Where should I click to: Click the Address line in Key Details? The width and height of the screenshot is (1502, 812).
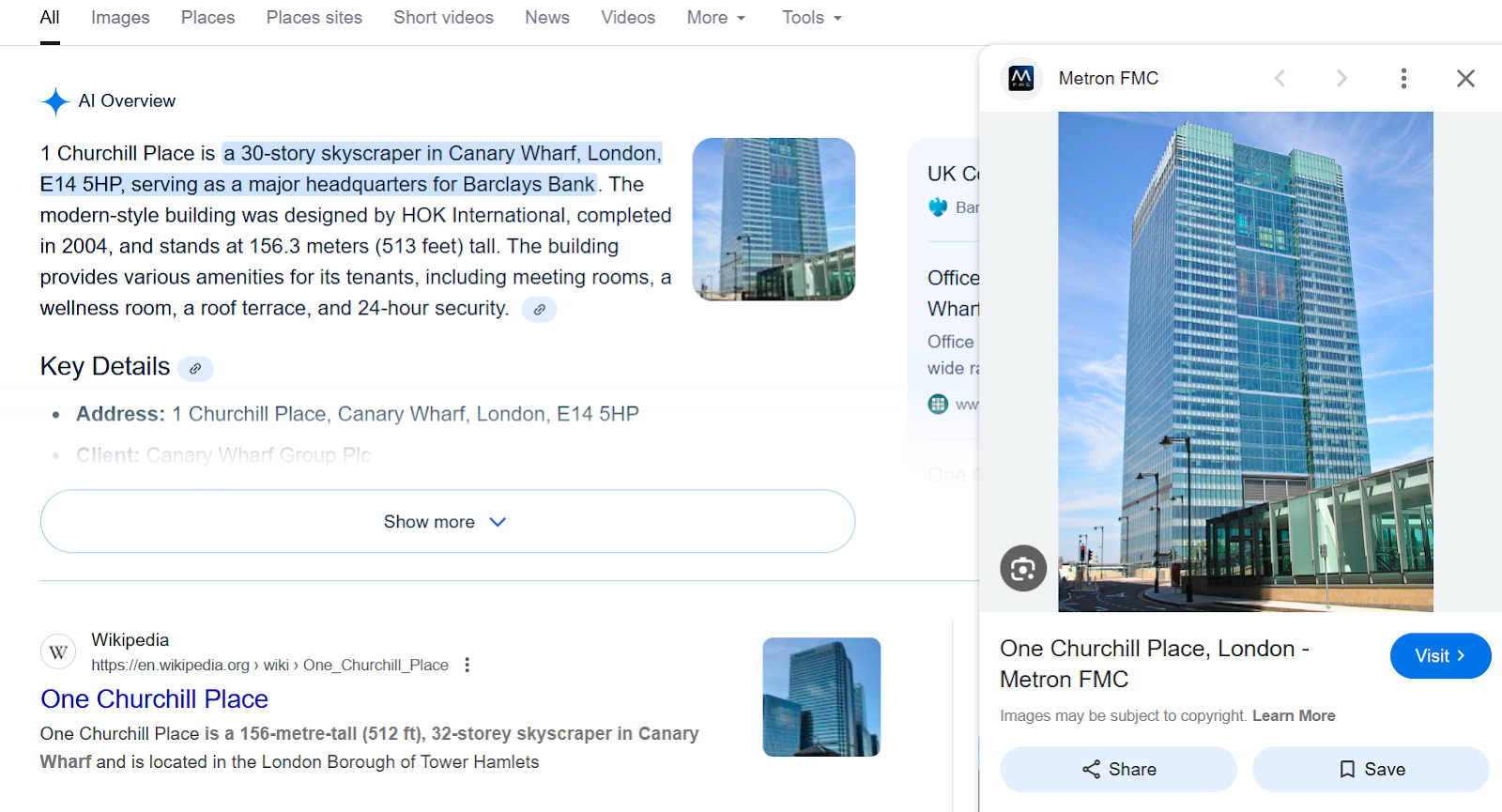coord(358,414)
